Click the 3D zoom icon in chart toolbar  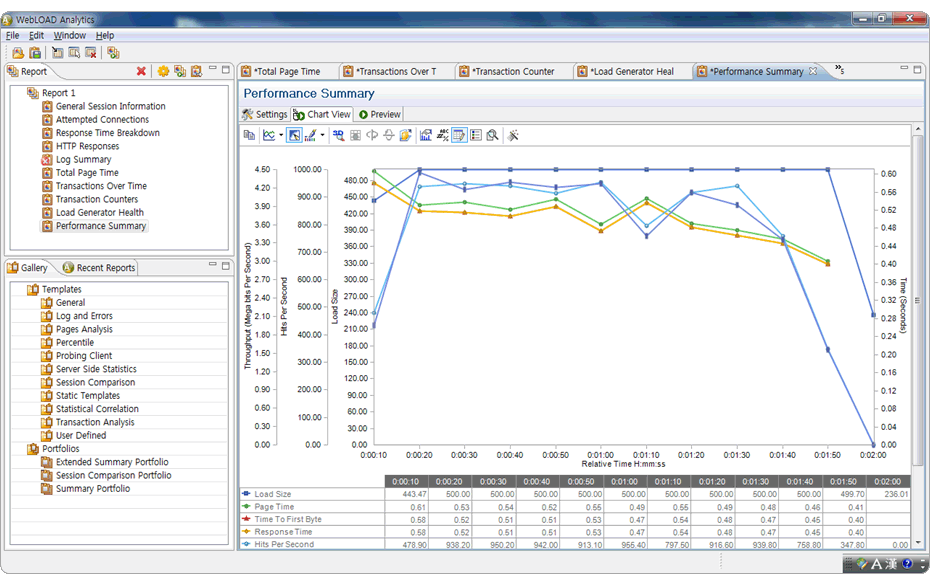pos(338,135)
